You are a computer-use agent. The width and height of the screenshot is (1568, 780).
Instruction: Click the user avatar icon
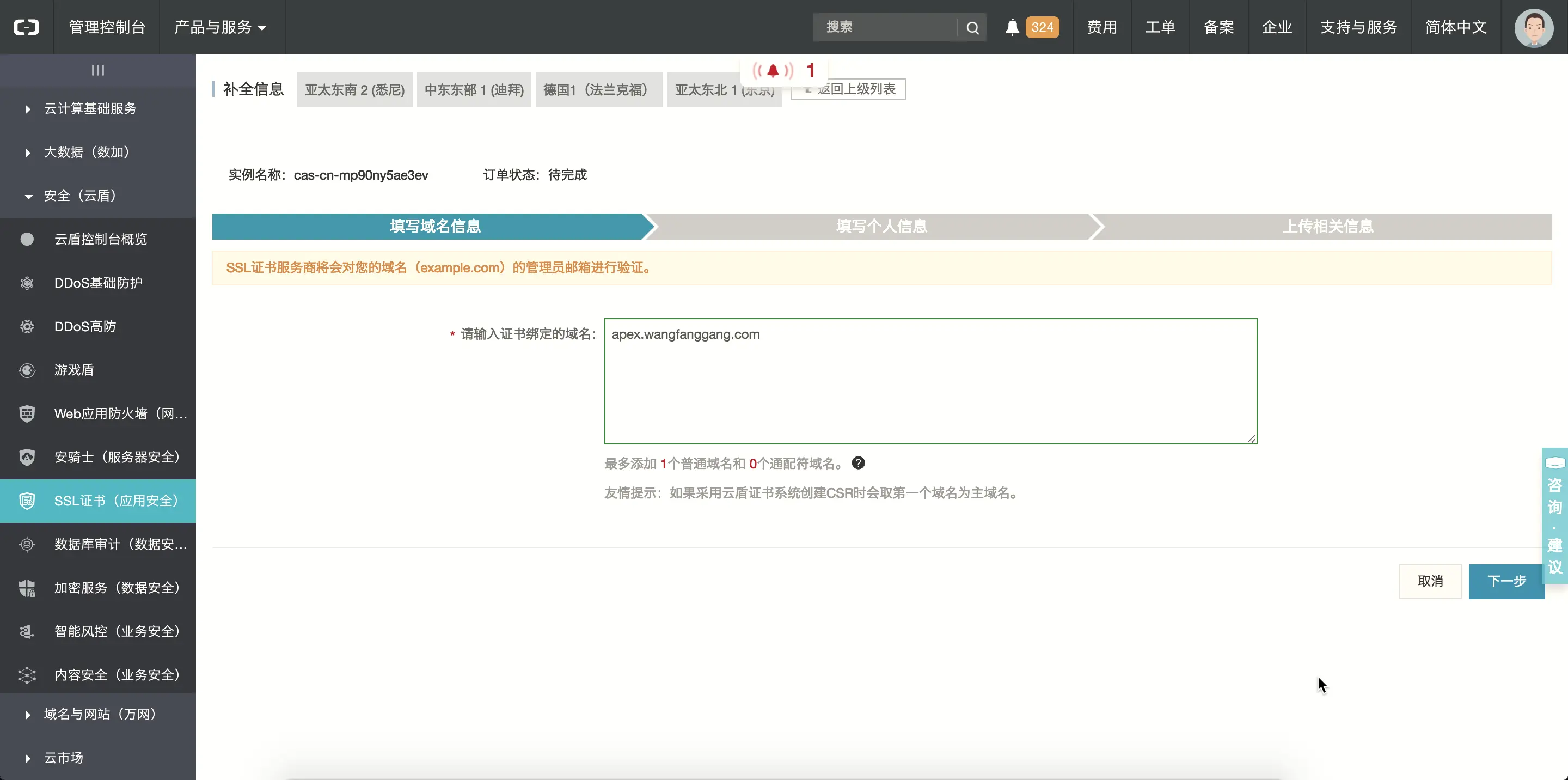[x=1533, y=27]
